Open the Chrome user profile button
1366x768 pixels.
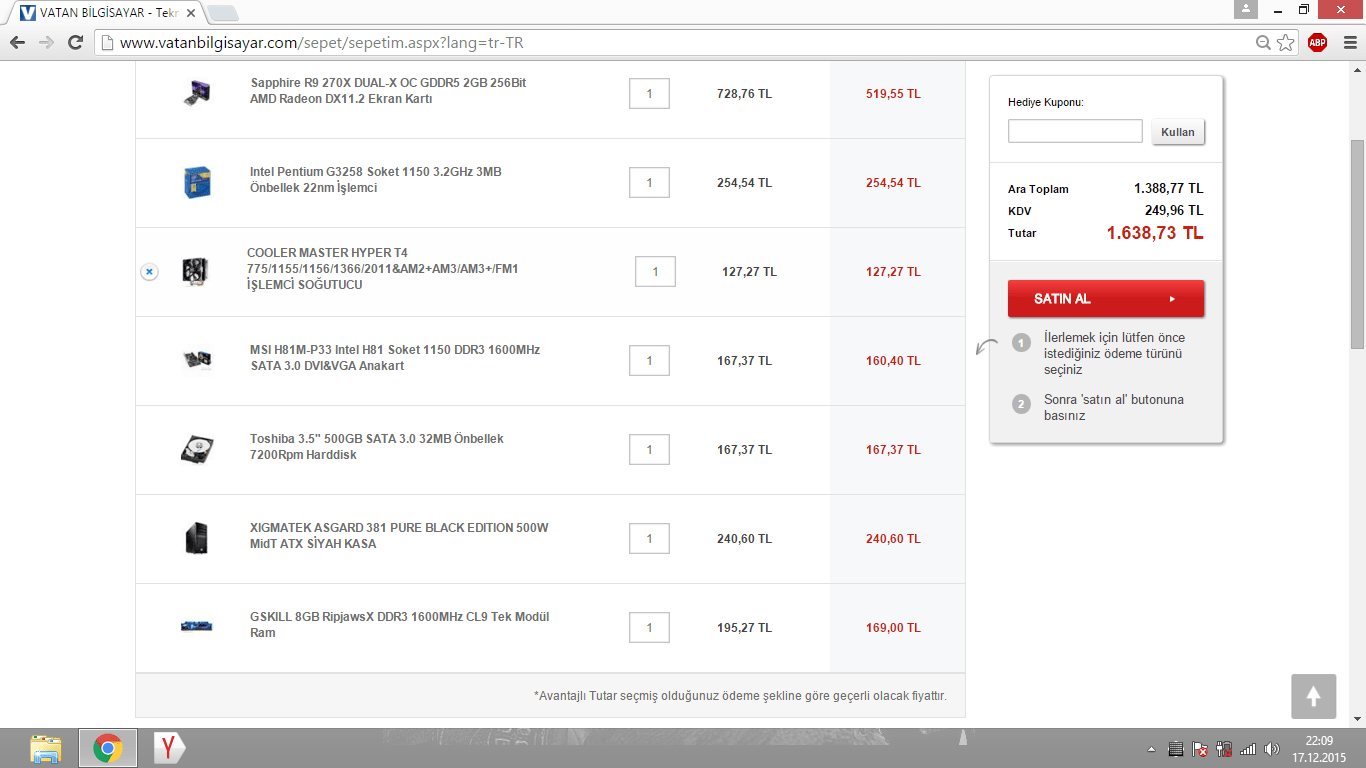(1246, 9)
